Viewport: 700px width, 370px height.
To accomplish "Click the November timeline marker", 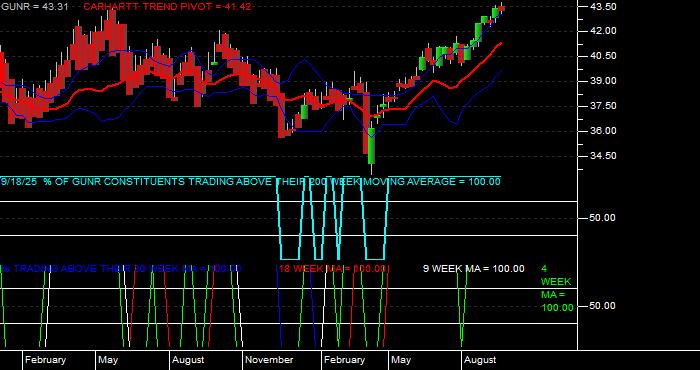I will 269,360.
